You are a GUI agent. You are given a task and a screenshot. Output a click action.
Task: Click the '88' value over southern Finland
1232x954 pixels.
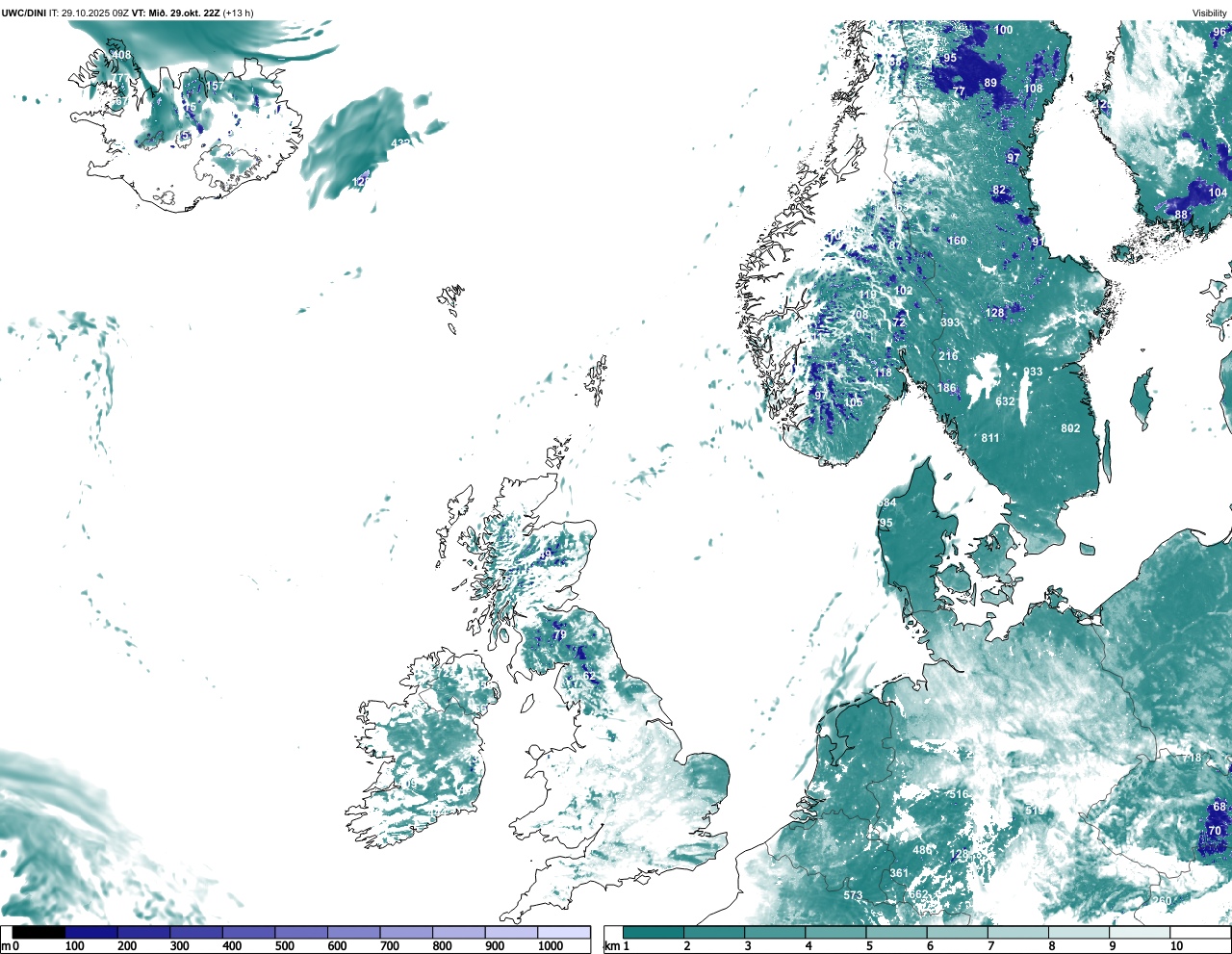tap(1181, 215)
